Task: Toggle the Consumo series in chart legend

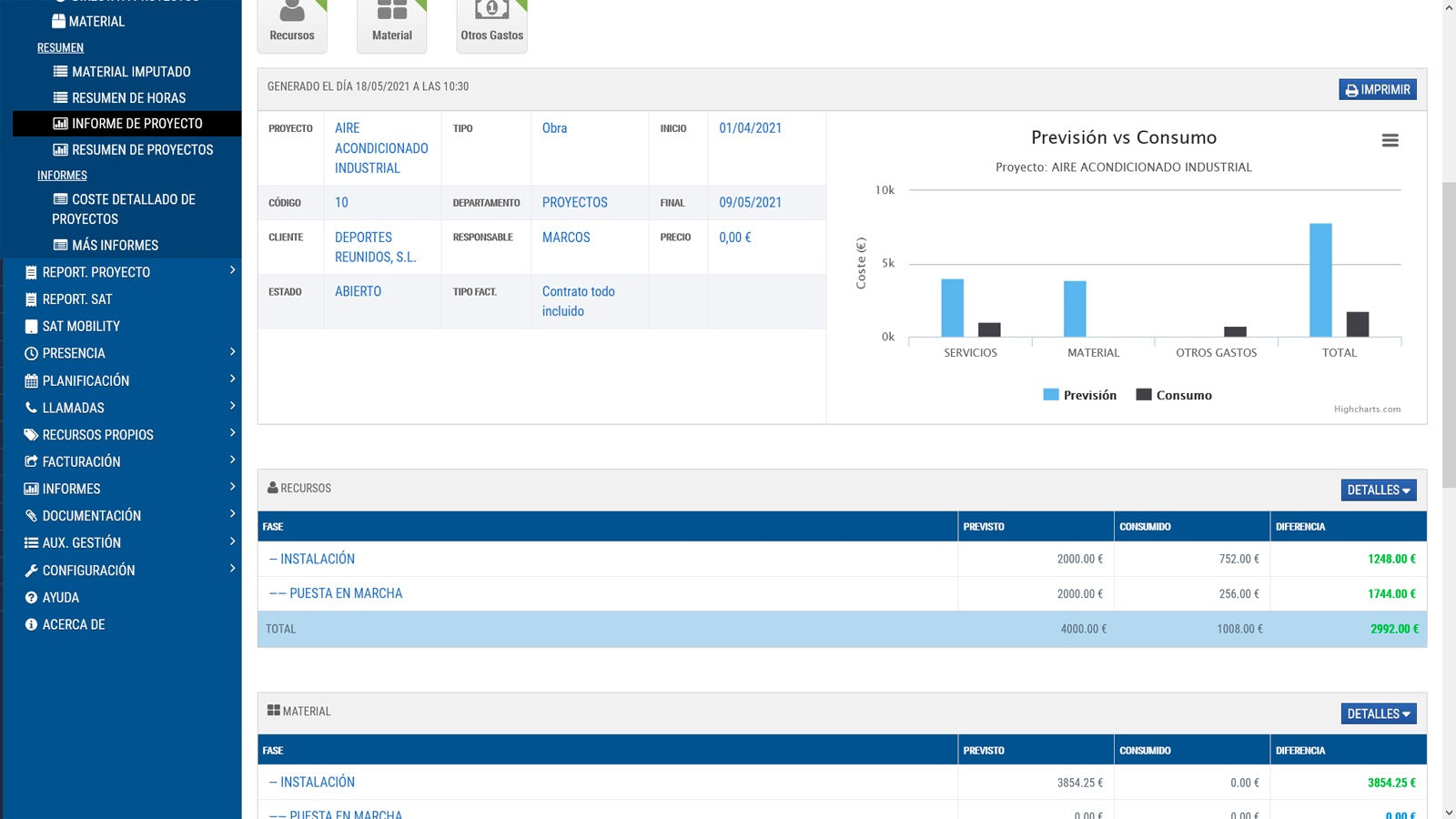Action: (x=1174, y=395)
